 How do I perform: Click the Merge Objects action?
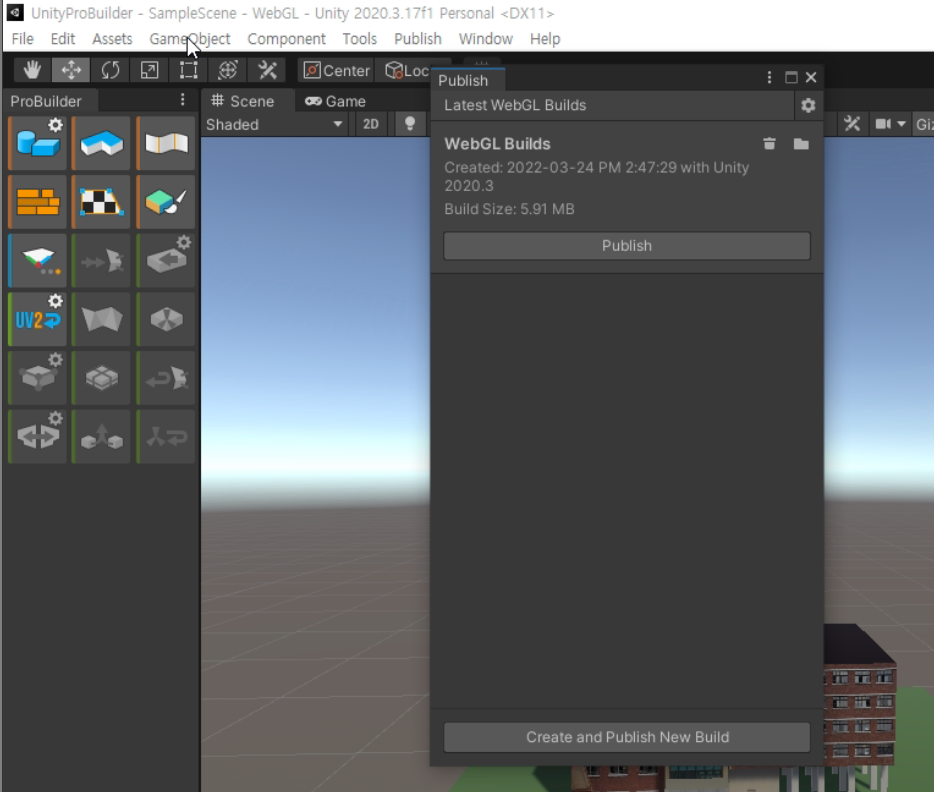pyautogui.click(x=101, y=436)
